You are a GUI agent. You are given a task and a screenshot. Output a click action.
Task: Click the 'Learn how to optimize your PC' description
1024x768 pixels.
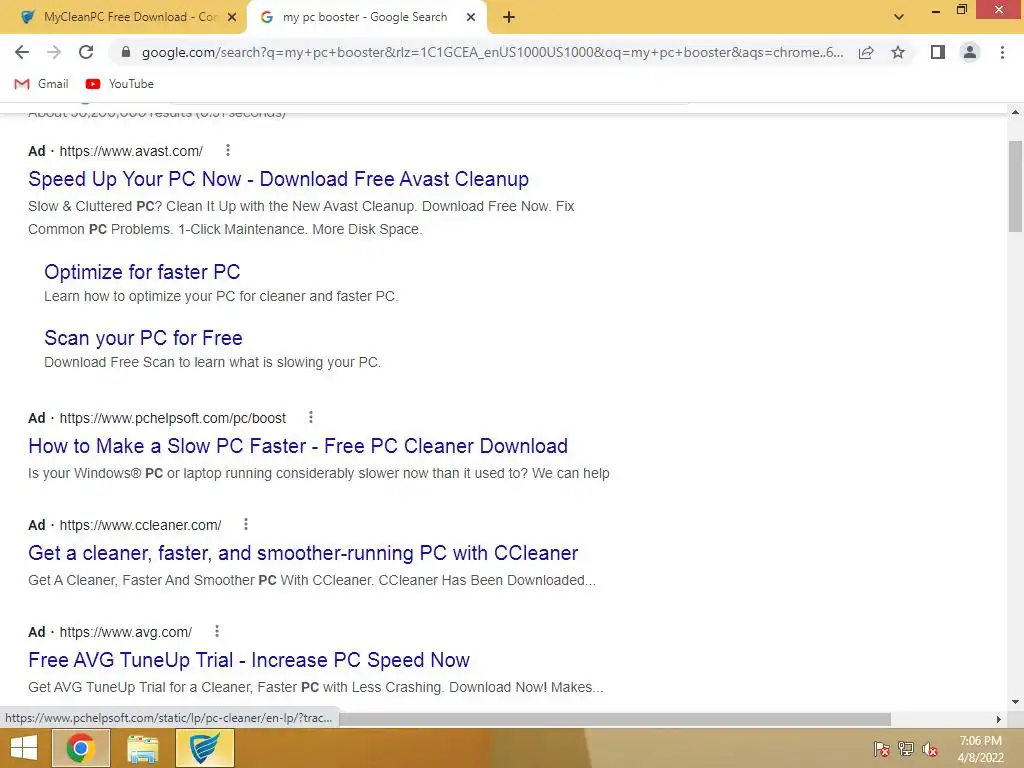pos(221,296)
